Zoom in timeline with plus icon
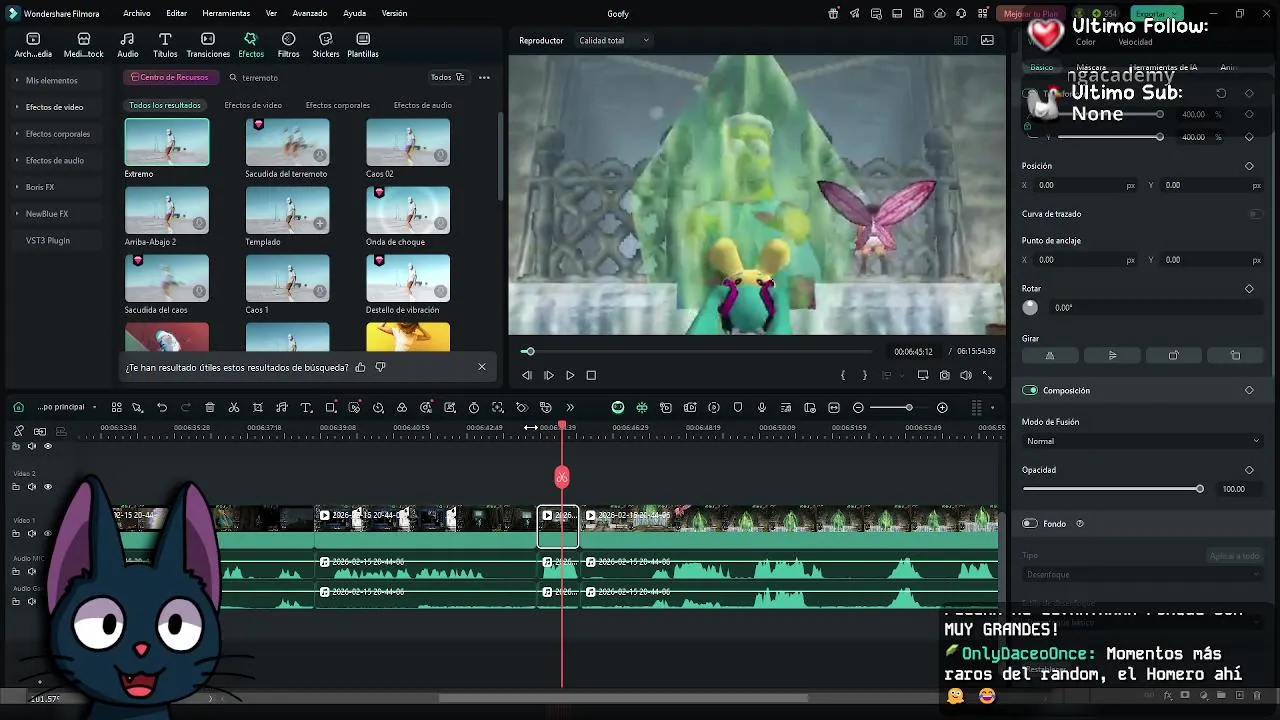This screenshot has height=720, width=1280. pyautogui.click(x=942, y=408)
